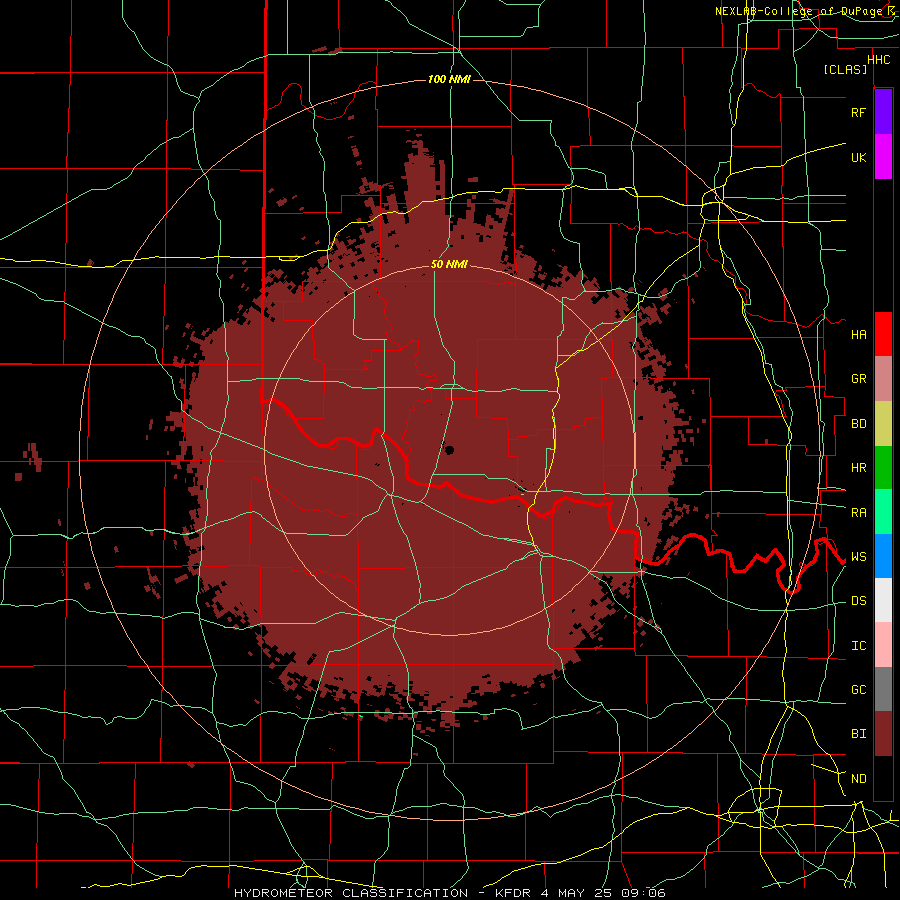Click the HR green legend swatch
Image resolution: width=900 pixels, height=900 pixels.
click(883, 468)
